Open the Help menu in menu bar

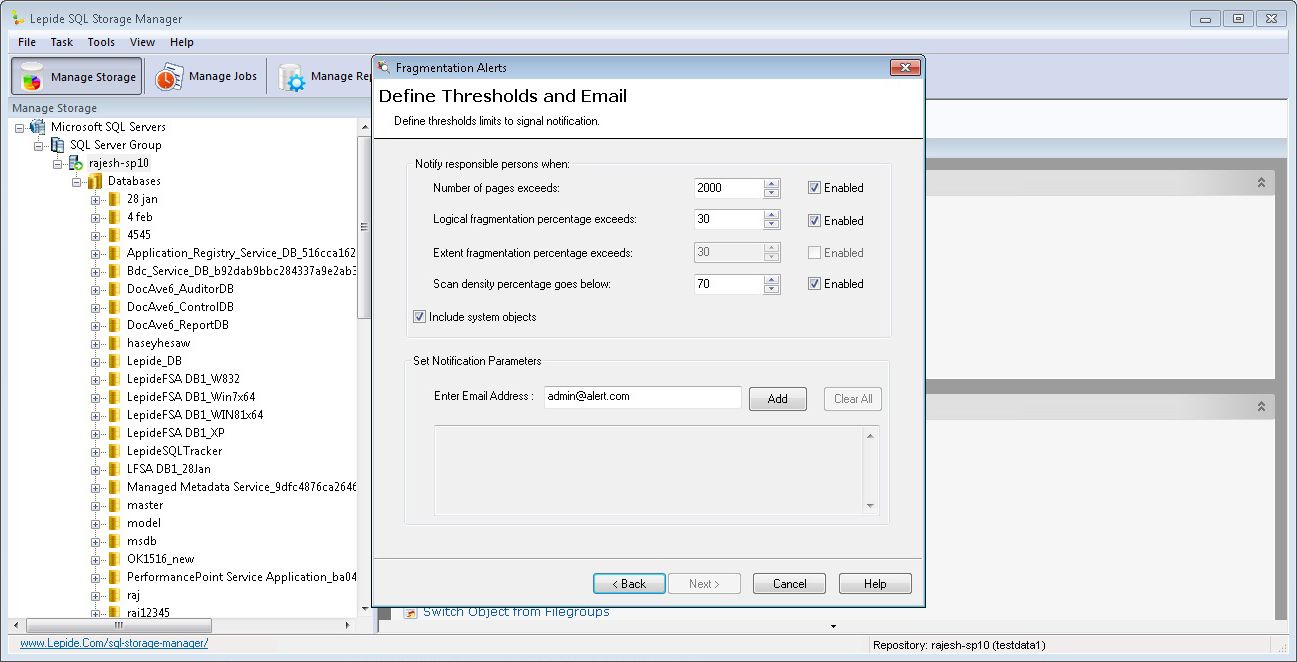pyautogui.click(x=182, y=42)
